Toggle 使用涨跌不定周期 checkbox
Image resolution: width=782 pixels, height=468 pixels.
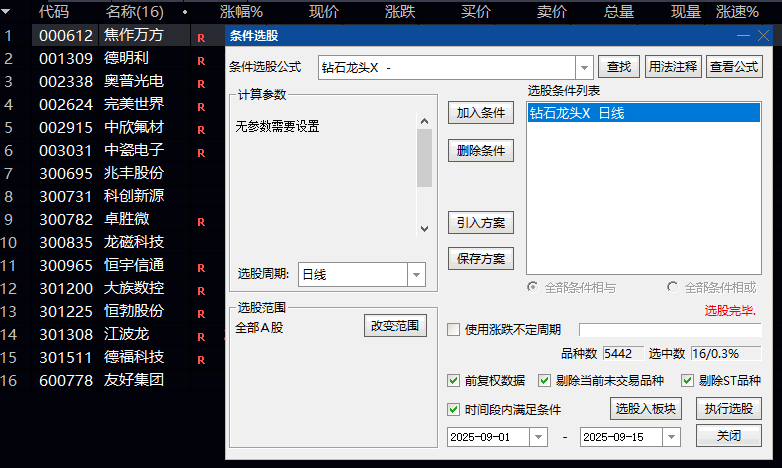point(453,329)
